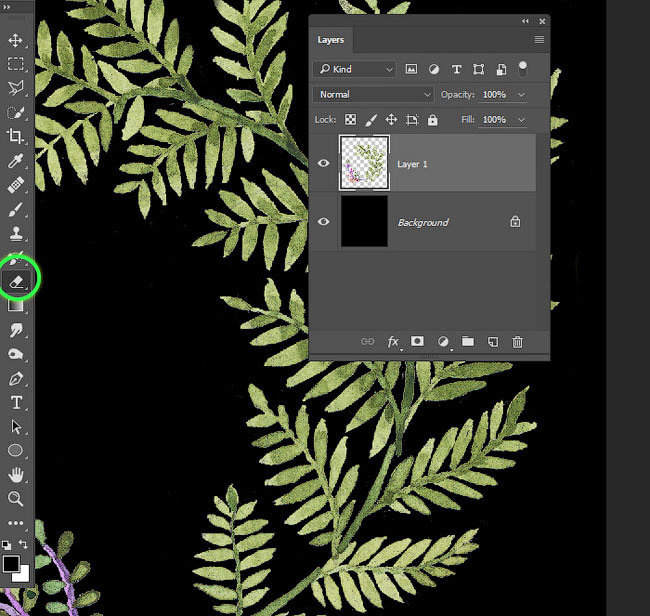This screenshot has width=650, height=616.
Task: Hide the Background layer eye
Action: [323, 222]
